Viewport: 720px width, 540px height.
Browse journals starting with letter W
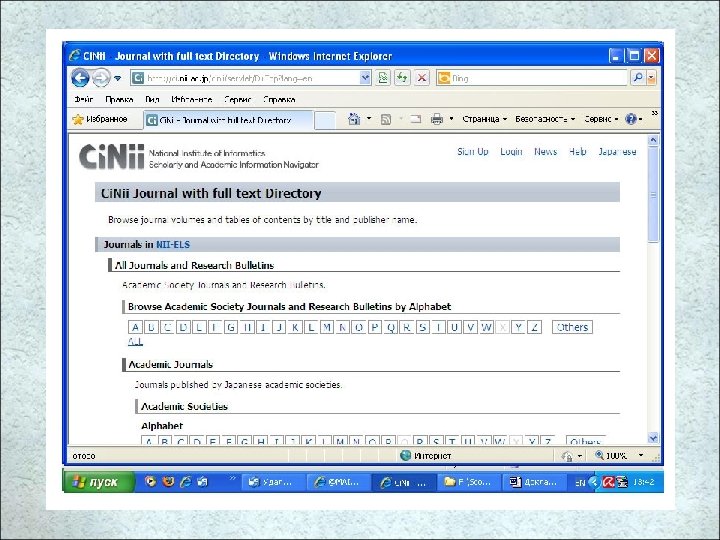coord(486,327)
